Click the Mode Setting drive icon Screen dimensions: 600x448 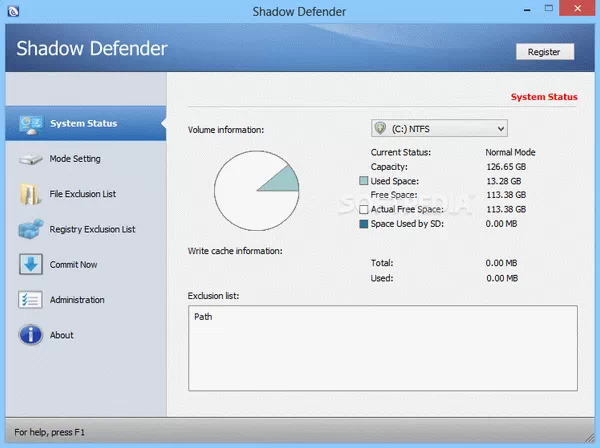pyautogui.click(x=31, y=159)
